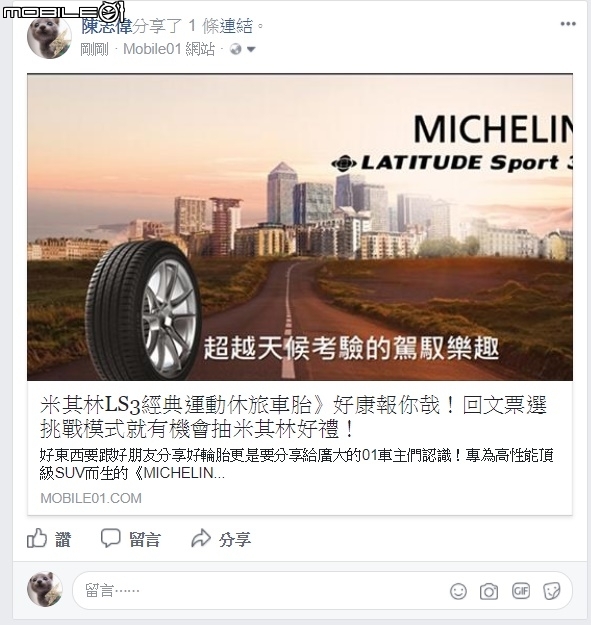Expand the privacy audience dropdown arrow
This screenshot has width=591, height=625.
point(251,49)
